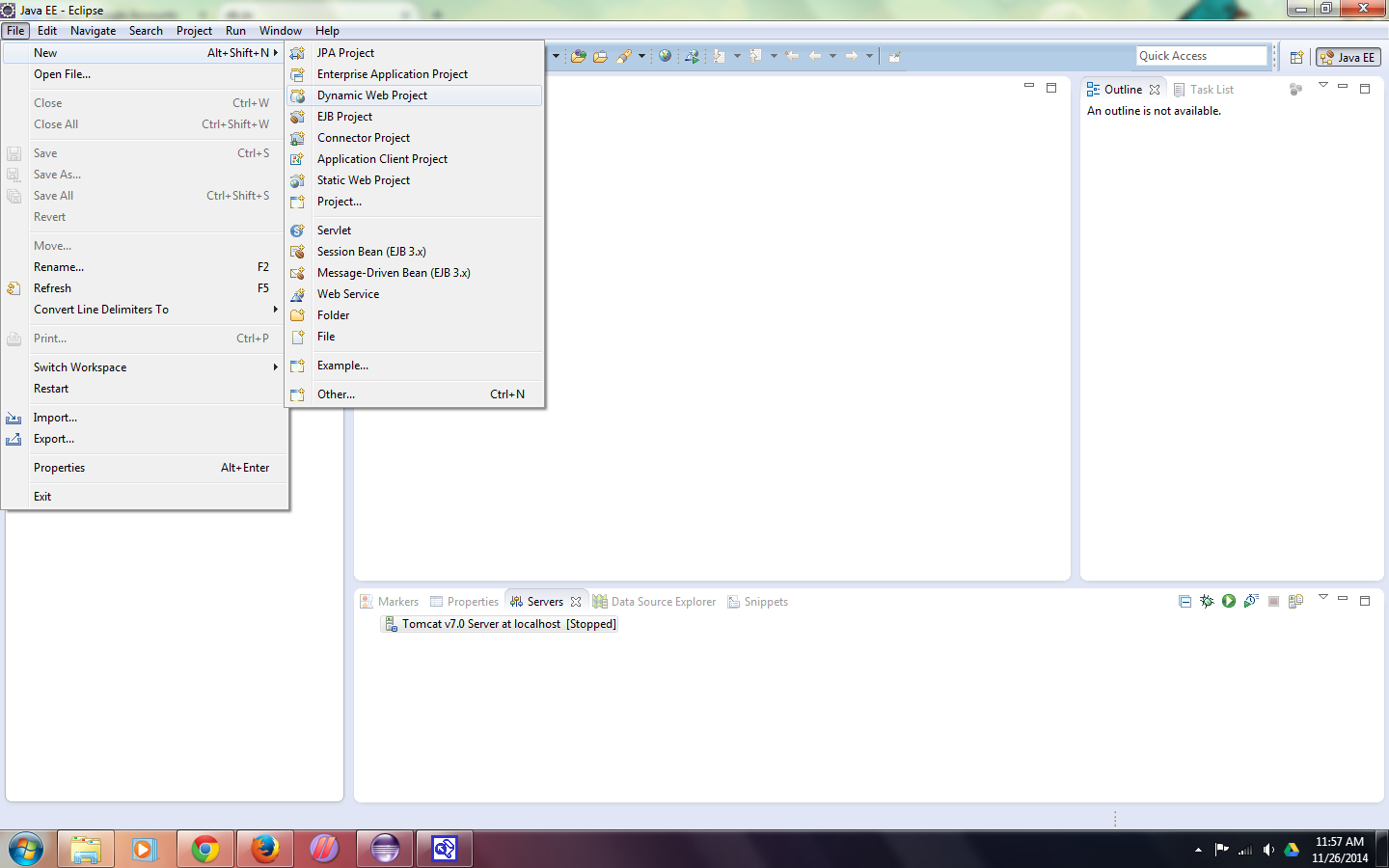Click the Open Type toolbar icon
The height and width of the screenshot is (868, 1389).
[579, 56]
